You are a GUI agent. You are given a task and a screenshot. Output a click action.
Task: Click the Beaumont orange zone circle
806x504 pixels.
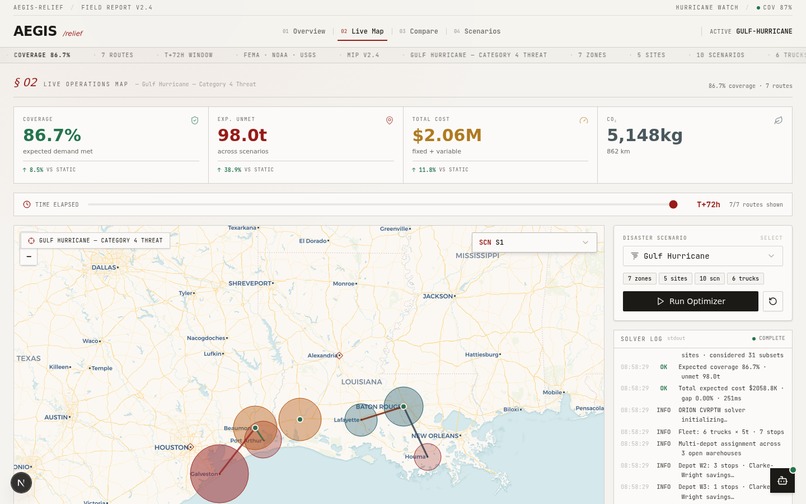[255, 427]
